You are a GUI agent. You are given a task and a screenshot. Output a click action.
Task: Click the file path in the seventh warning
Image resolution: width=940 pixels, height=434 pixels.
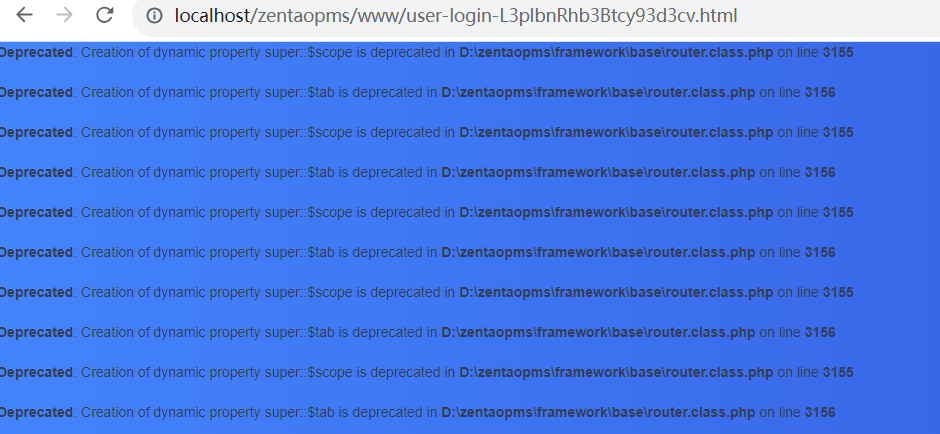(615, 292)
